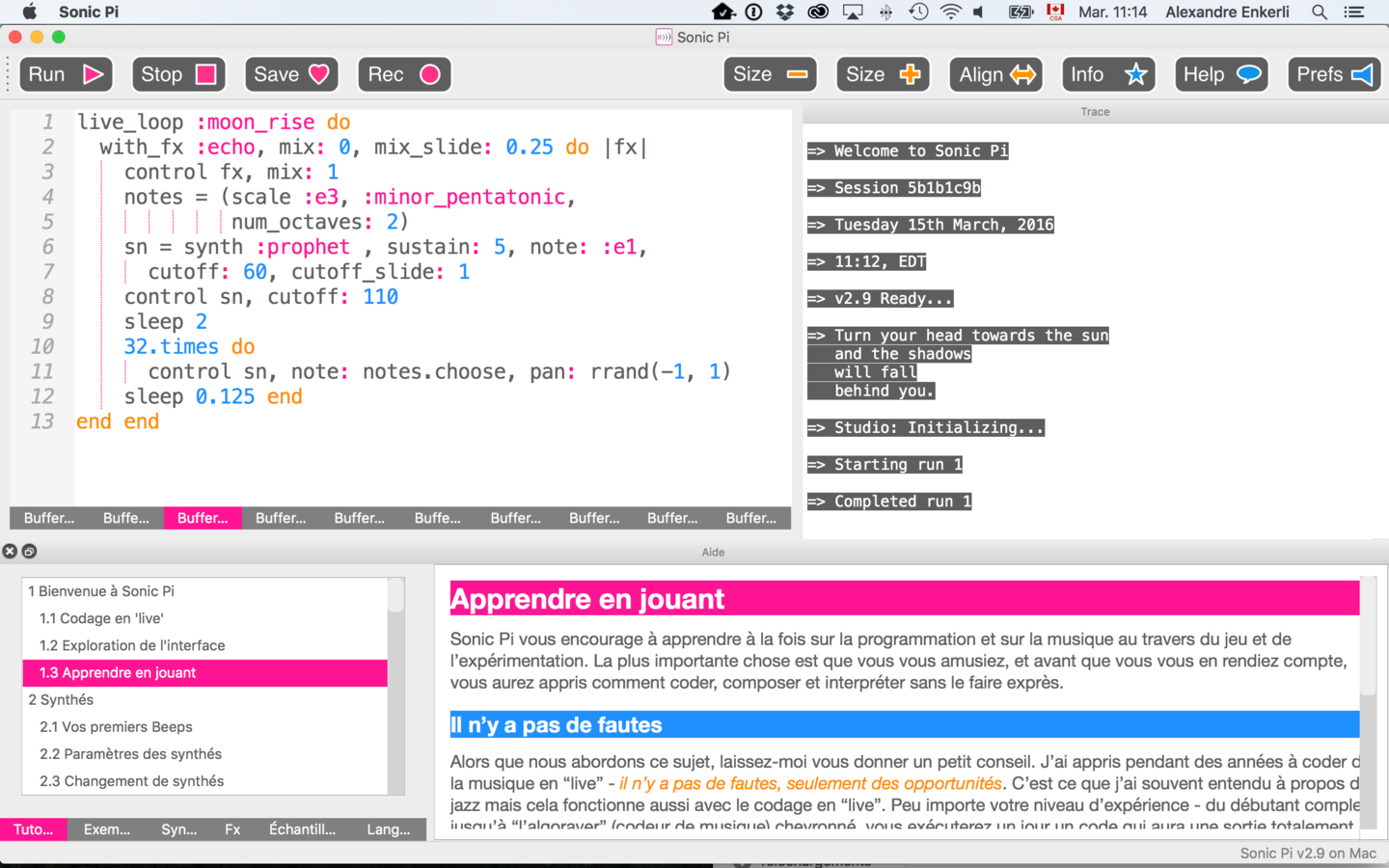Save the buffer using the Save heart button
This screenshot has height=868, width=1389.
[291, 74]
